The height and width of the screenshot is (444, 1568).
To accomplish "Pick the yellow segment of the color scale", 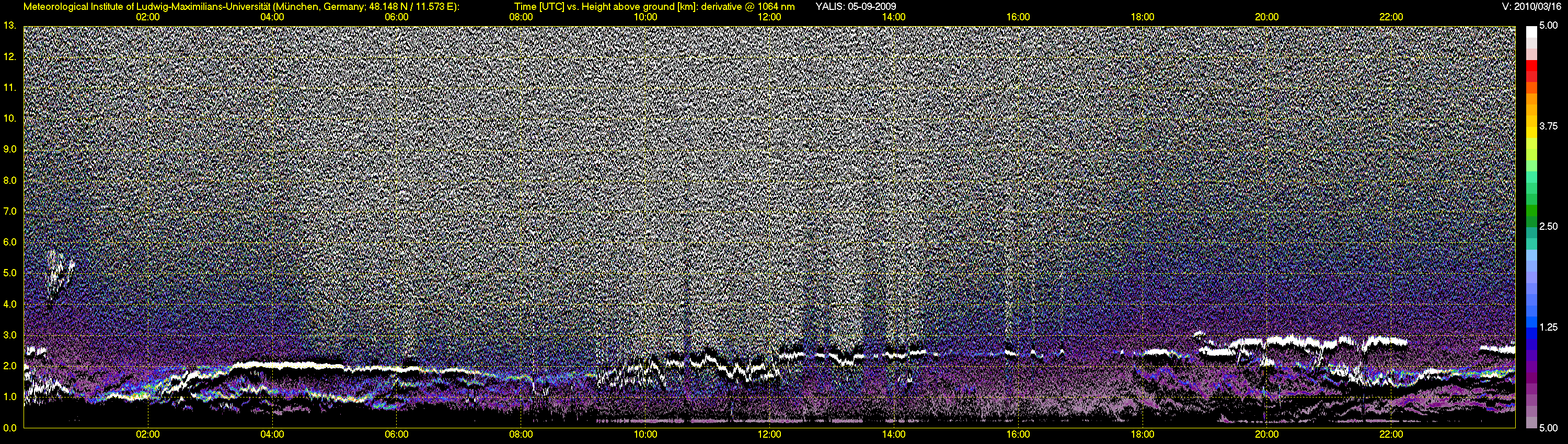I will pos(1531,133).
